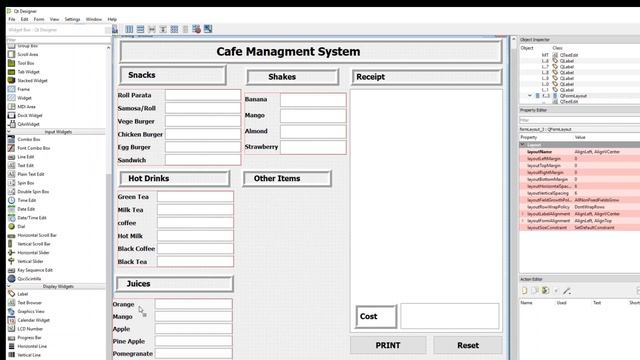The height and width of the screenshot is (360, 640).
Task: Select the Hot Drinks label on form
Action: click(175, 179)
